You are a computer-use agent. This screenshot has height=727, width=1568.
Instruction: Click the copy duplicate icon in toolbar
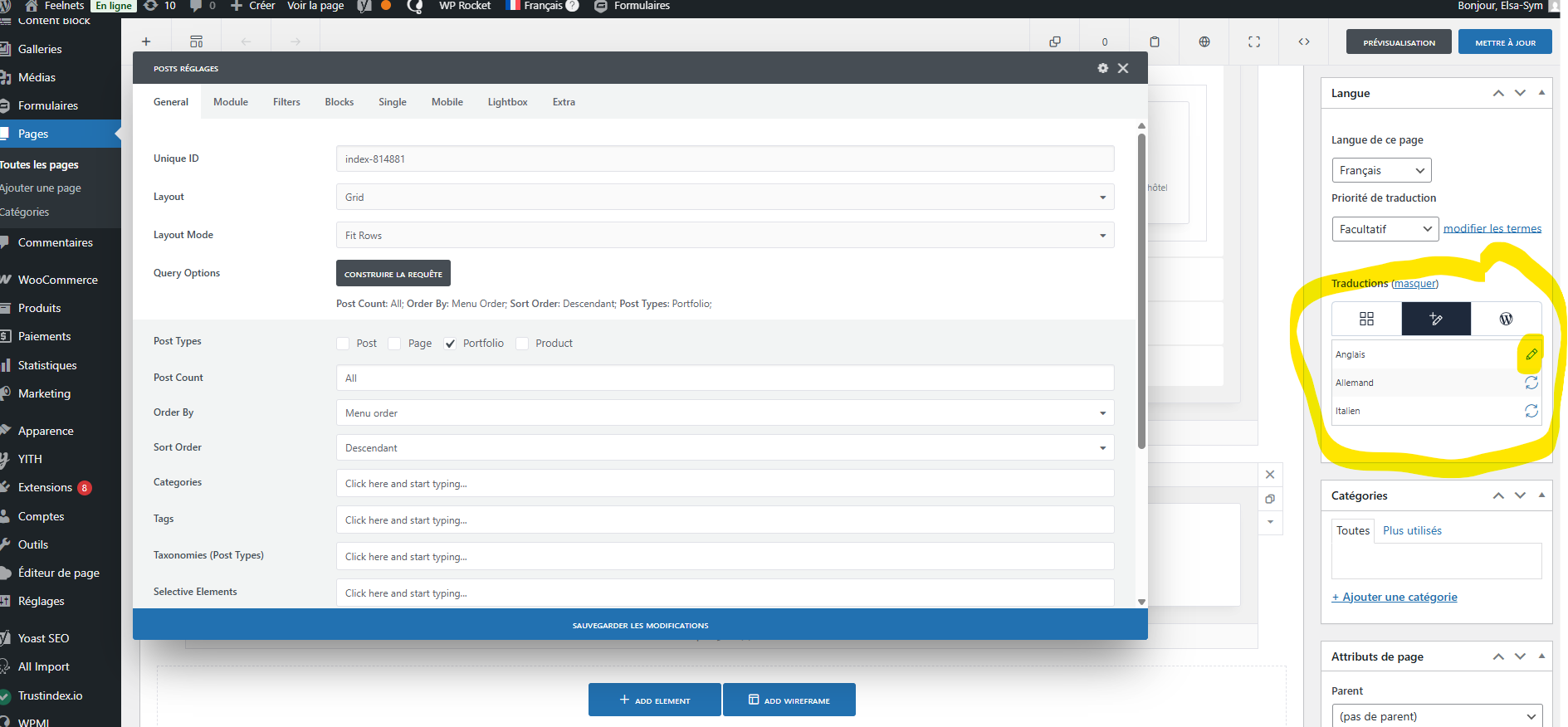1055,41
